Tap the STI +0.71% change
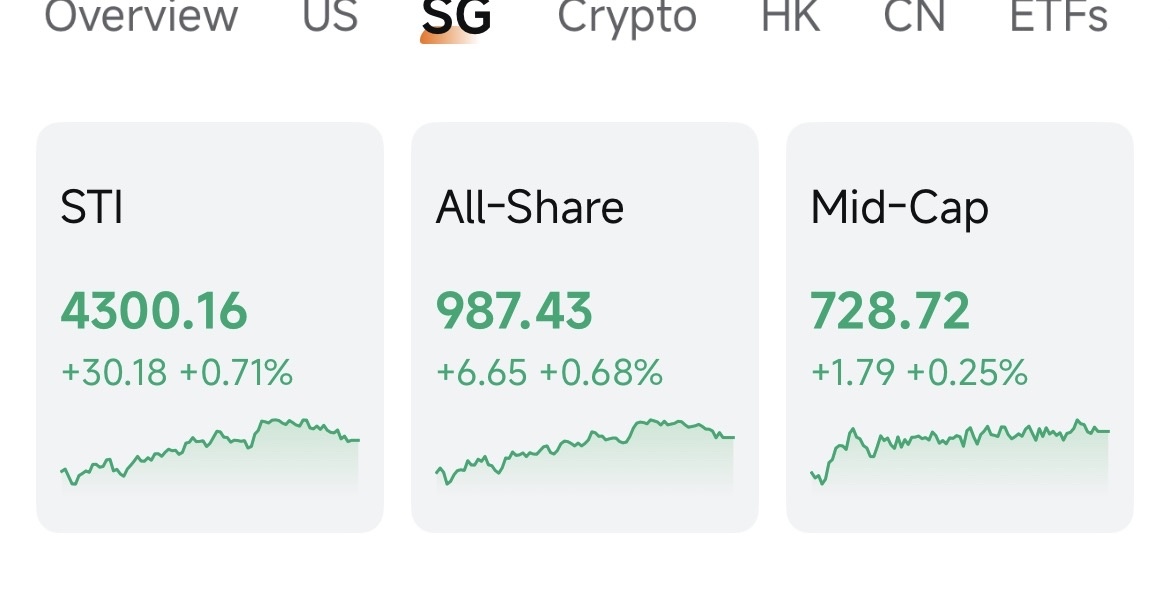 (x=236, y=373)
